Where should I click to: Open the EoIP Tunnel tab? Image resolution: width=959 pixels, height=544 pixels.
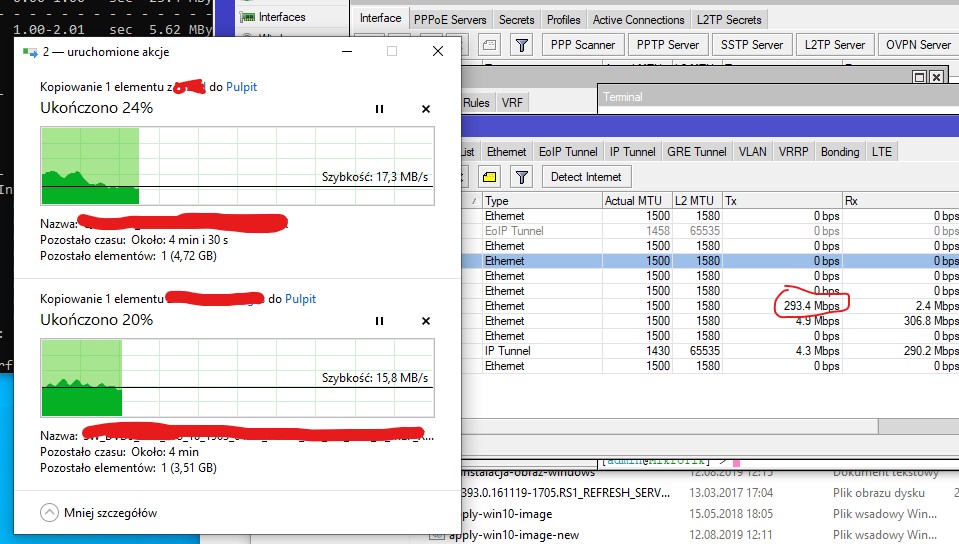[568, 152]
